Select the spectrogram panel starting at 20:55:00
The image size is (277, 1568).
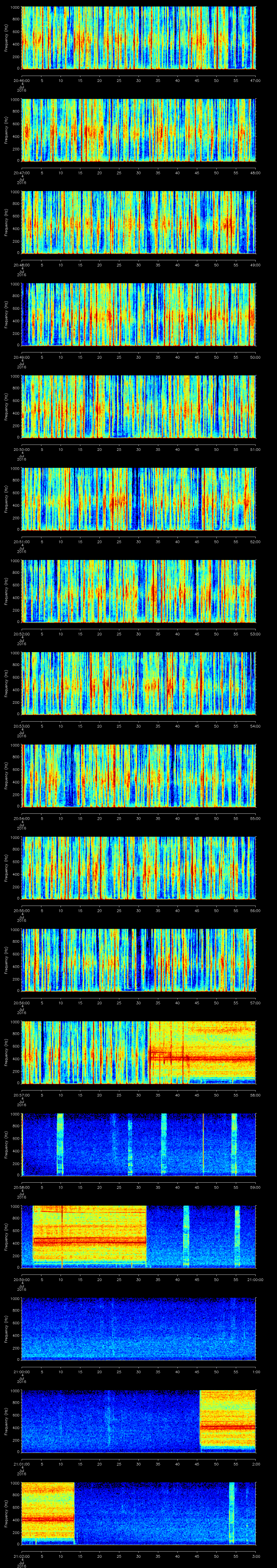[x=139, y=868]
